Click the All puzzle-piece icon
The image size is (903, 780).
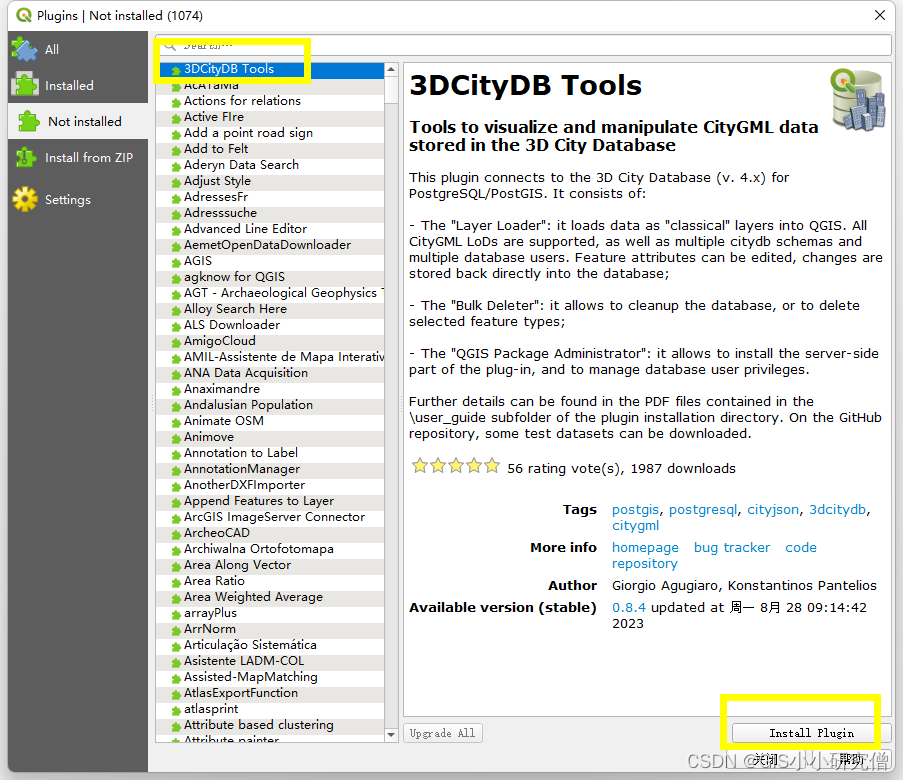pyautogui.click(x=24, y=50)
